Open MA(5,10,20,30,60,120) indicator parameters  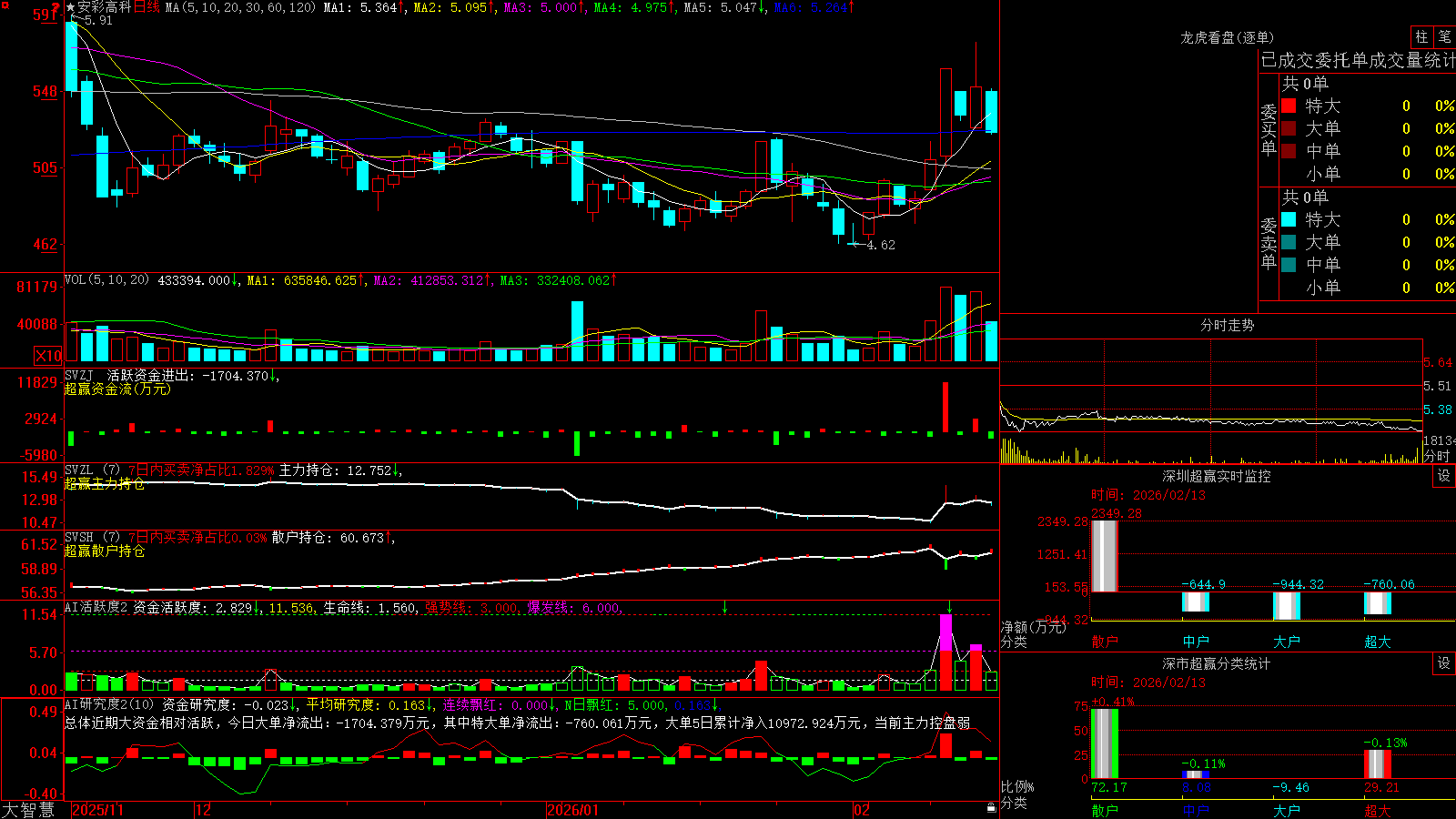(240, 7)
